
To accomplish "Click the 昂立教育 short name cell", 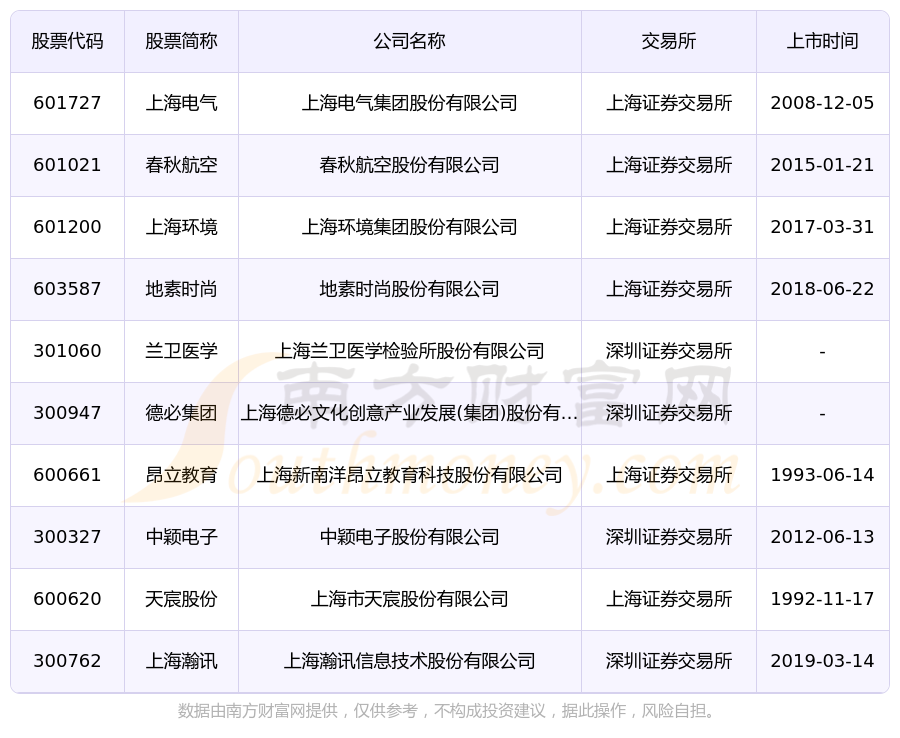I will click(x=181, y=475).
